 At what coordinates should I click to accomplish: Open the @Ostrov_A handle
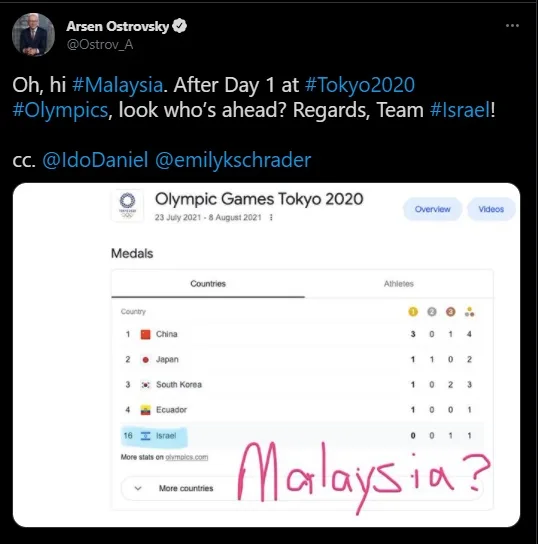[100, 44]
